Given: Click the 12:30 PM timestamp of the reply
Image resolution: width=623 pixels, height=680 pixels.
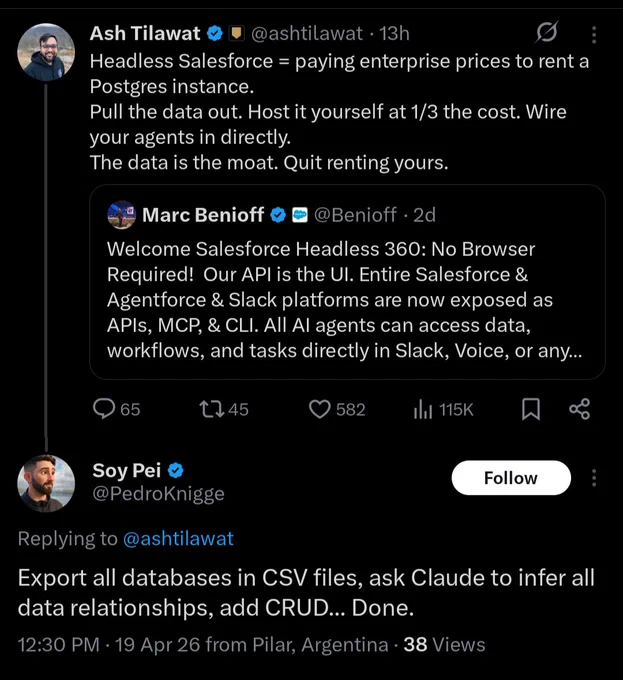Looking at the screenshot, I should (x=59, y=644).
